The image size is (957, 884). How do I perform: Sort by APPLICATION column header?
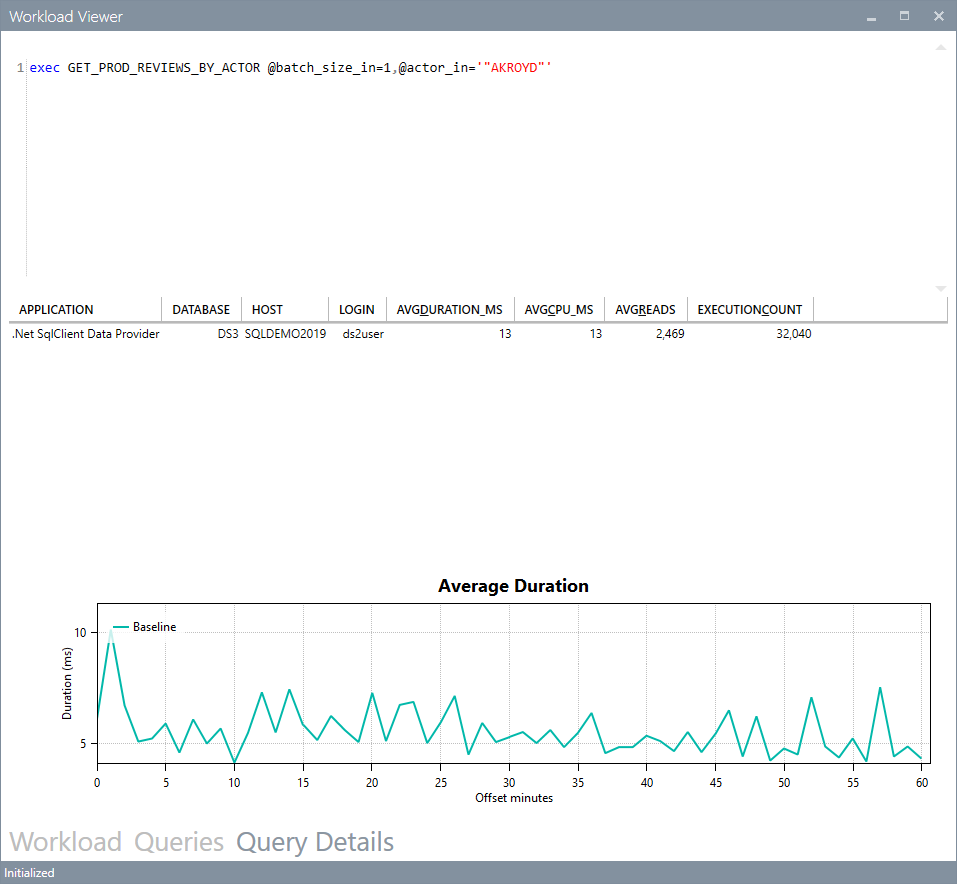(85, 310)
